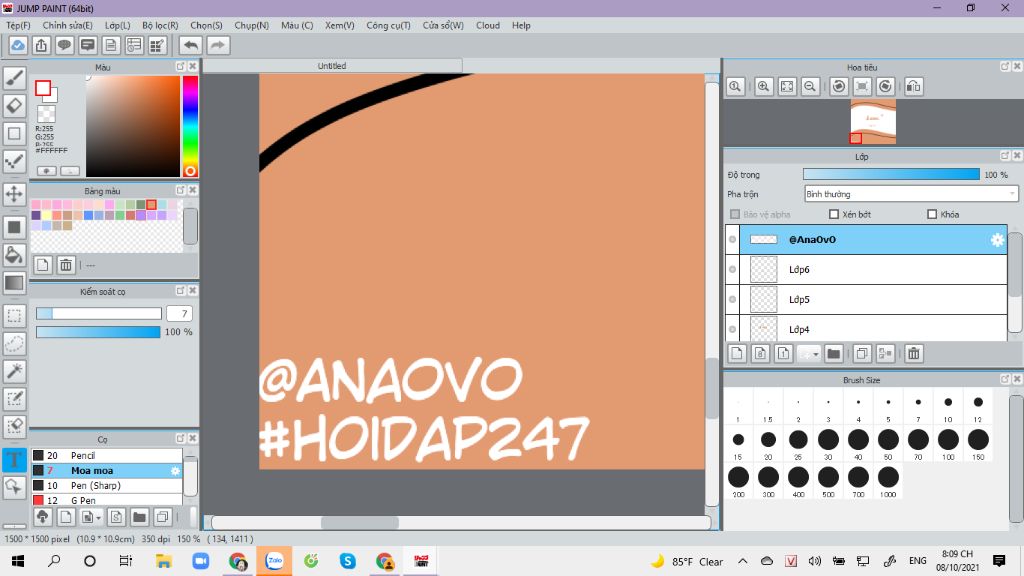Duplicate the current layer
The width and height of the screenshot is (1024, 576).
[x=862, y=353]
